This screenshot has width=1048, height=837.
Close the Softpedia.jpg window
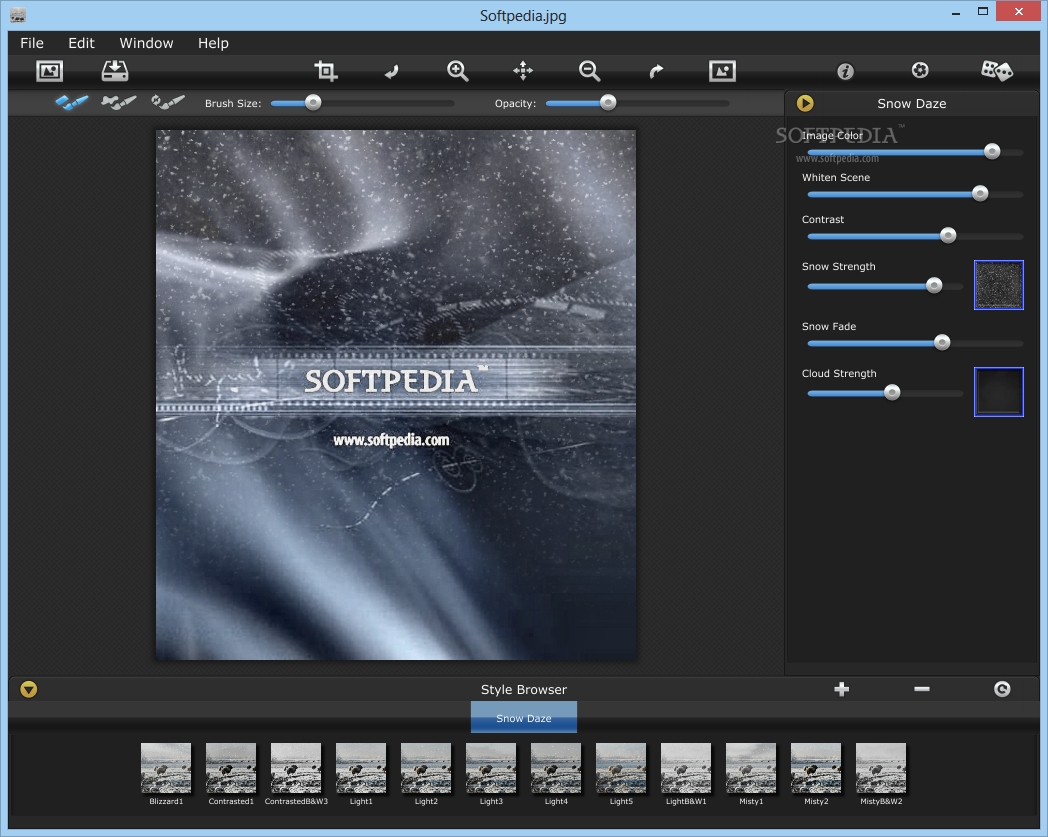pos(1019,11)
